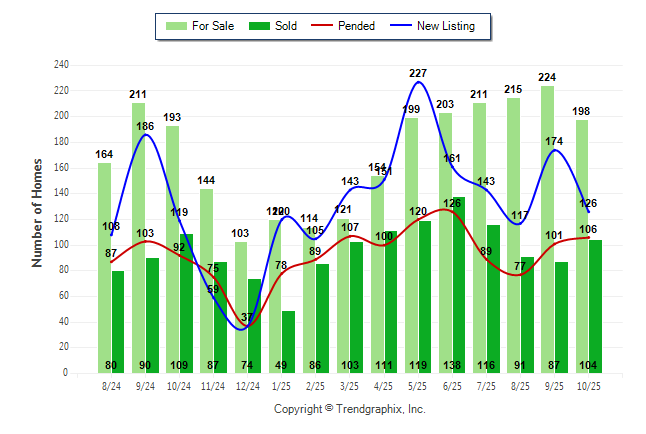Click the 8/24 x-axis month label
This screenshot has width=646, height=434.
(111, 385)
